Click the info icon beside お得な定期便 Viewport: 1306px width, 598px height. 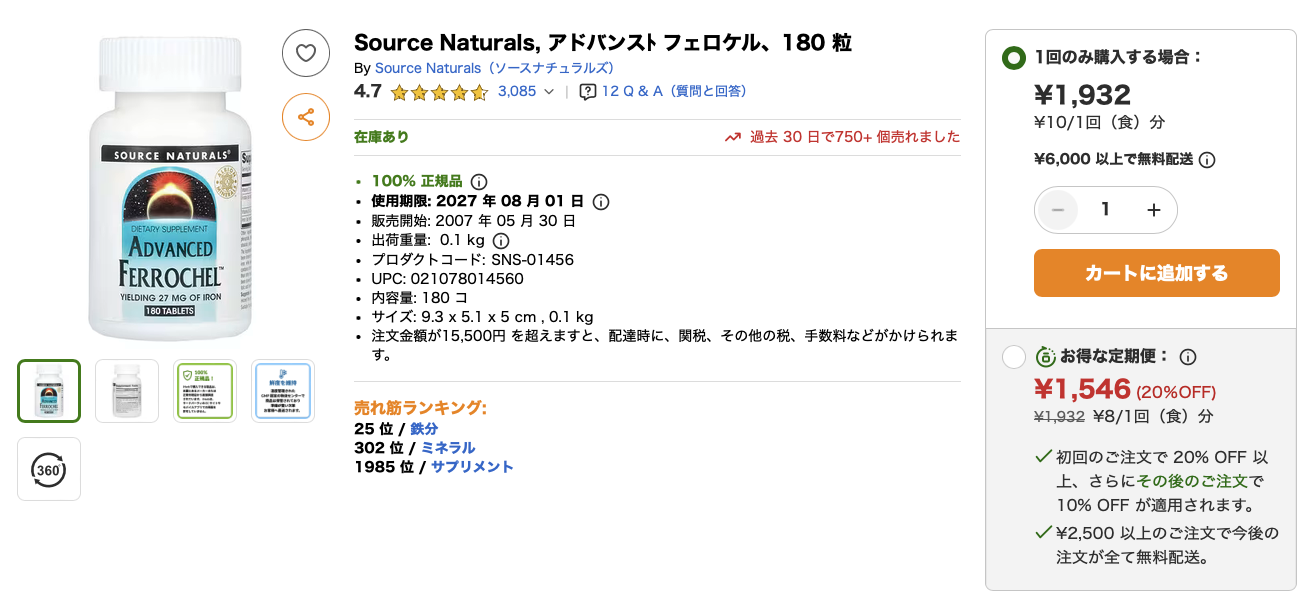(1186, 356)
